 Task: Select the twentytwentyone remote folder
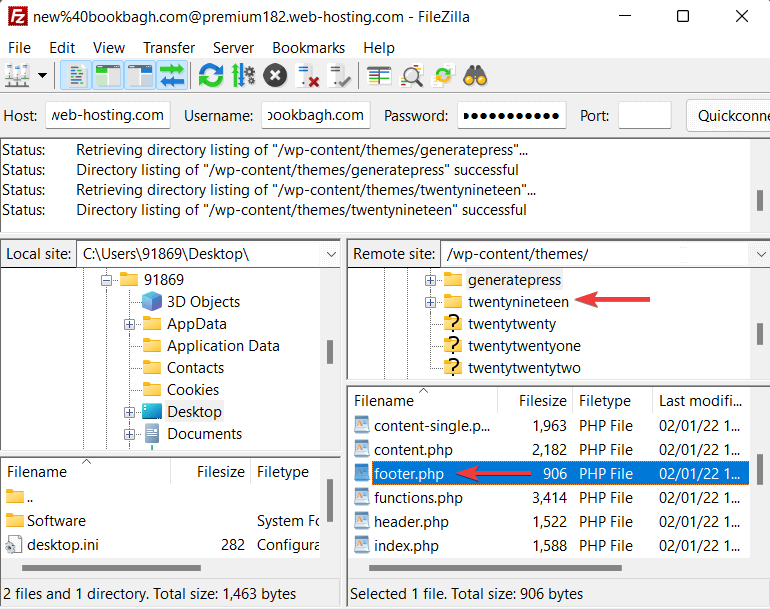point(524,346)
